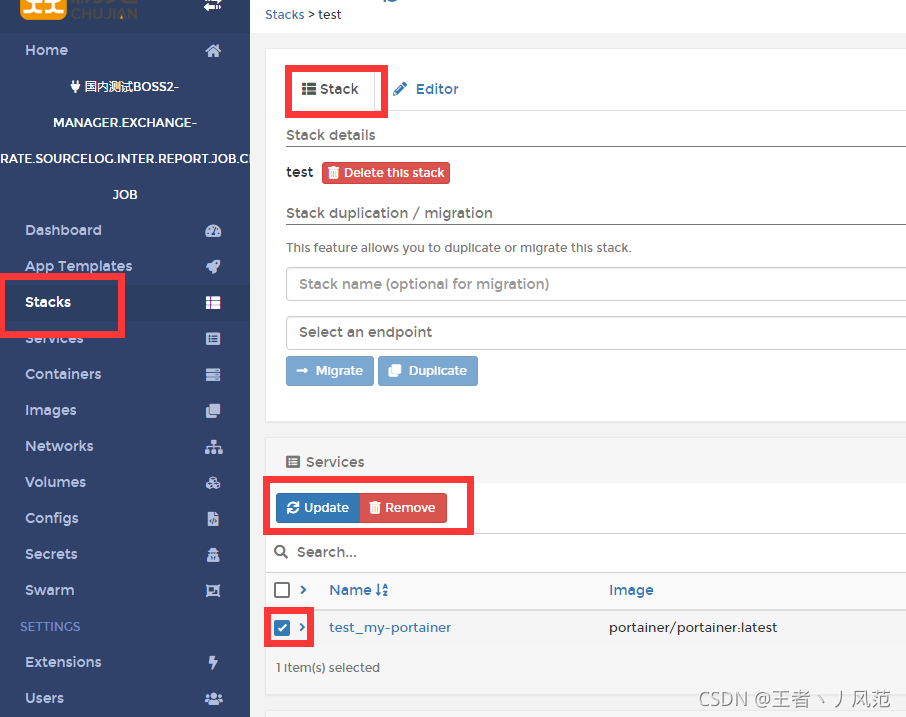
Task: Follow the Stacks breadcrumb link
Action: coord(284,14)
